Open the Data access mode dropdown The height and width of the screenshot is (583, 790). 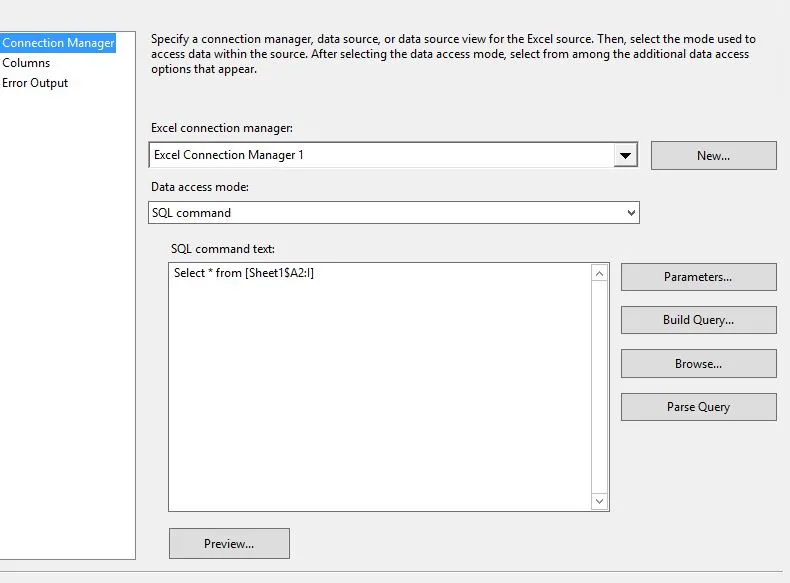click(394, 213)
